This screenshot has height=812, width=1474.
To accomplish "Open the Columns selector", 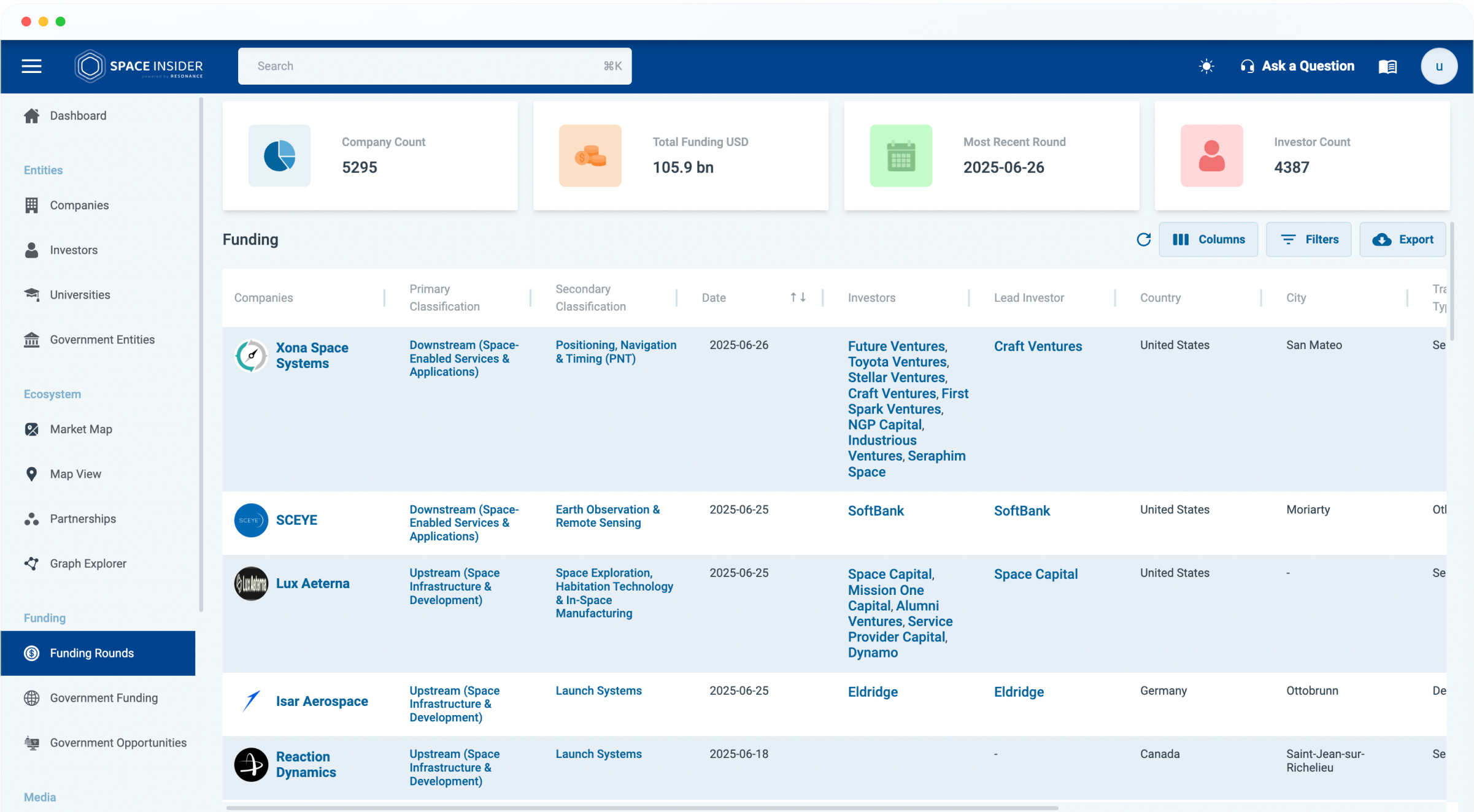I will (1208, 240).
